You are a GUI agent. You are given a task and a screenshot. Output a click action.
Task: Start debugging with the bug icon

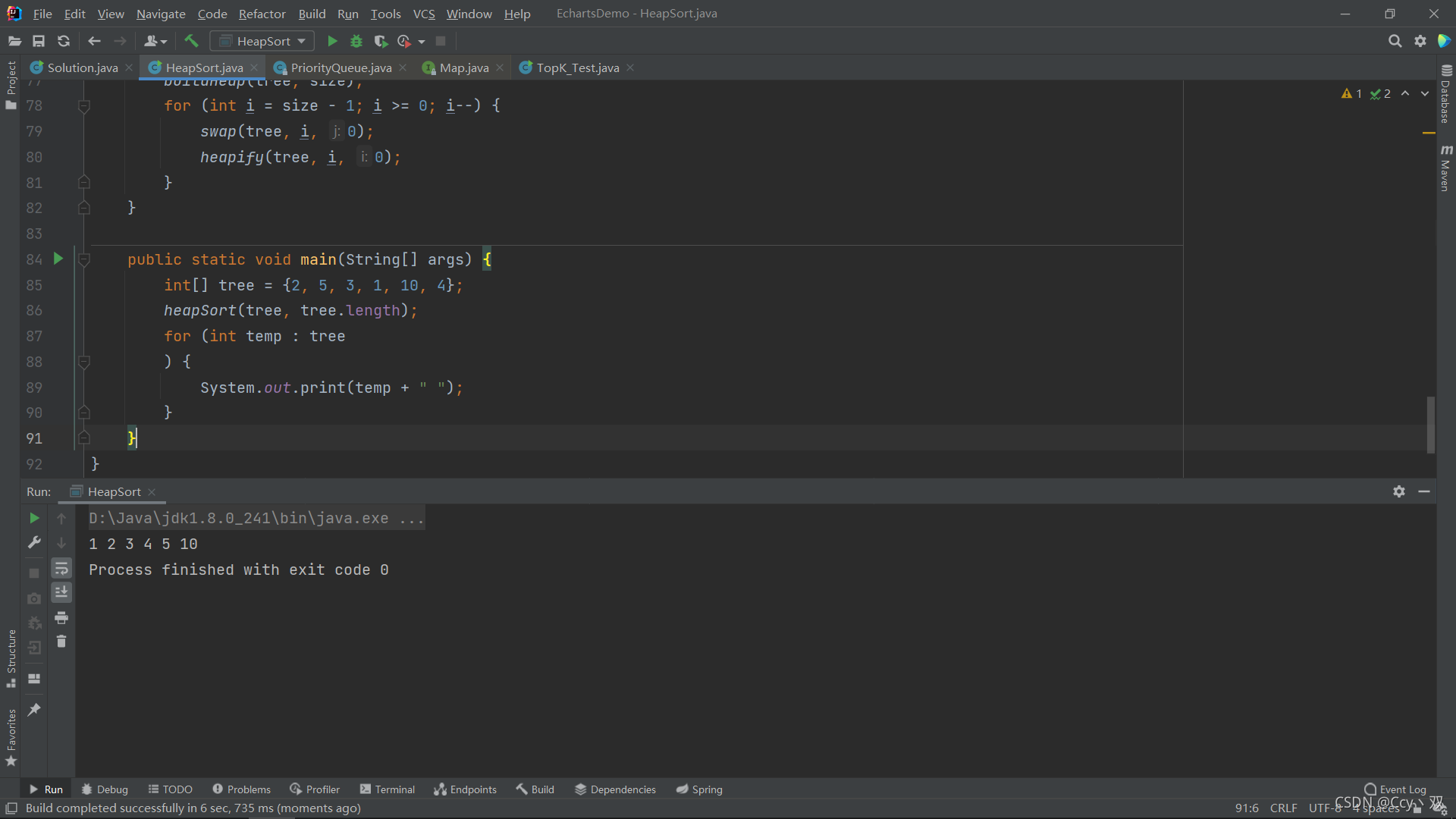click(x=356, y=41)
